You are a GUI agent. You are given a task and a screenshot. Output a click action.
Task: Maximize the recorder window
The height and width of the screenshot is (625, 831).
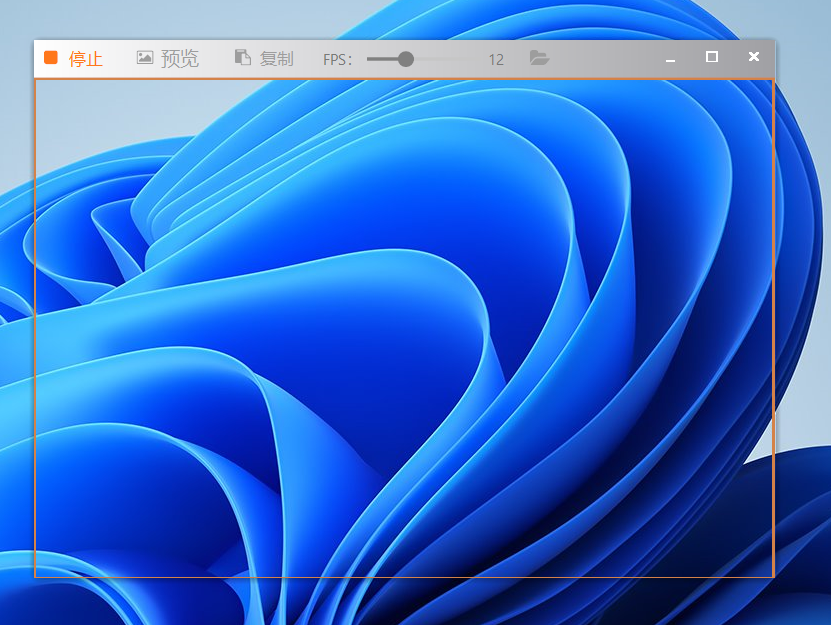[712, 58]
